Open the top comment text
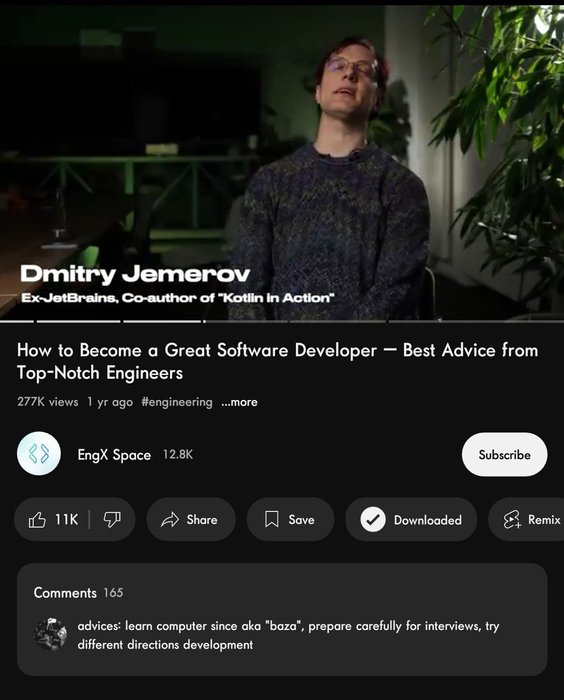The image size is (564, 700). click(x=288, y=635)
